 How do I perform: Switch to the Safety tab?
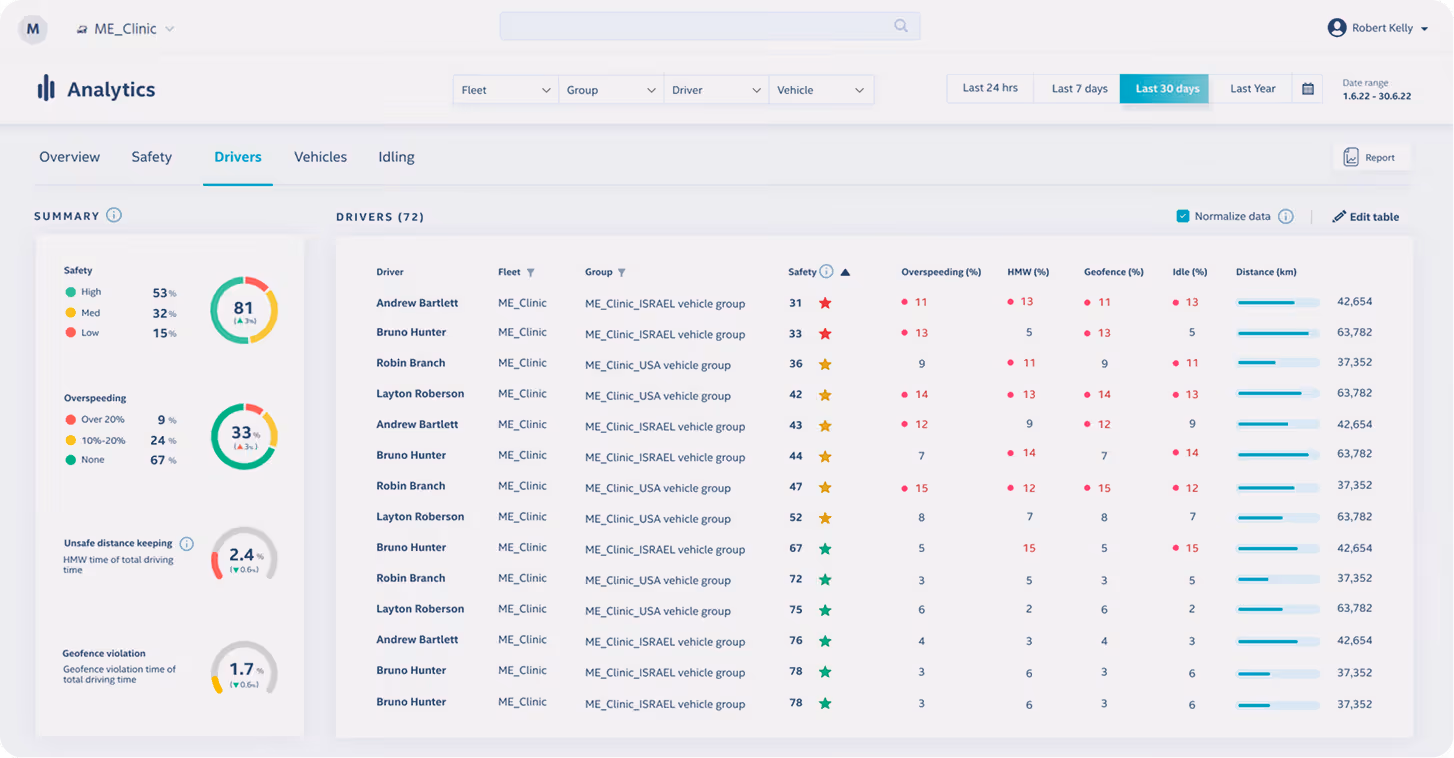(151, 157)
